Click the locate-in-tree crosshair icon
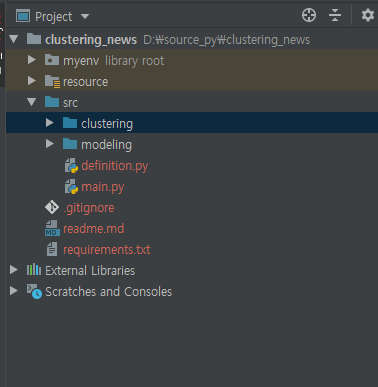The height and width of the screenshot is (387, 378). pyautogui.click(x=309, y=15)
